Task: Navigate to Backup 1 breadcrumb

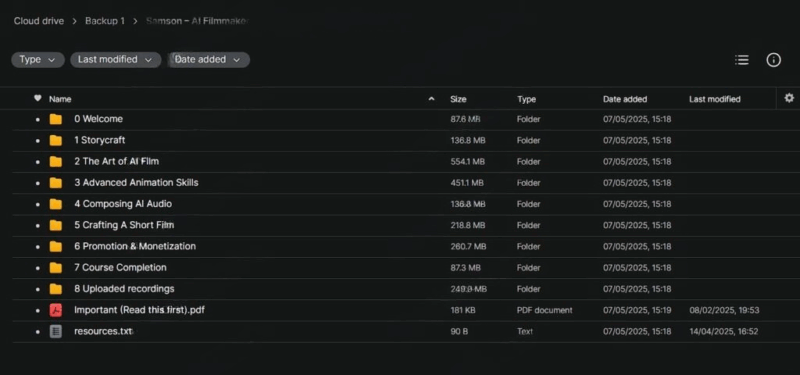Action: click(105, 21)
